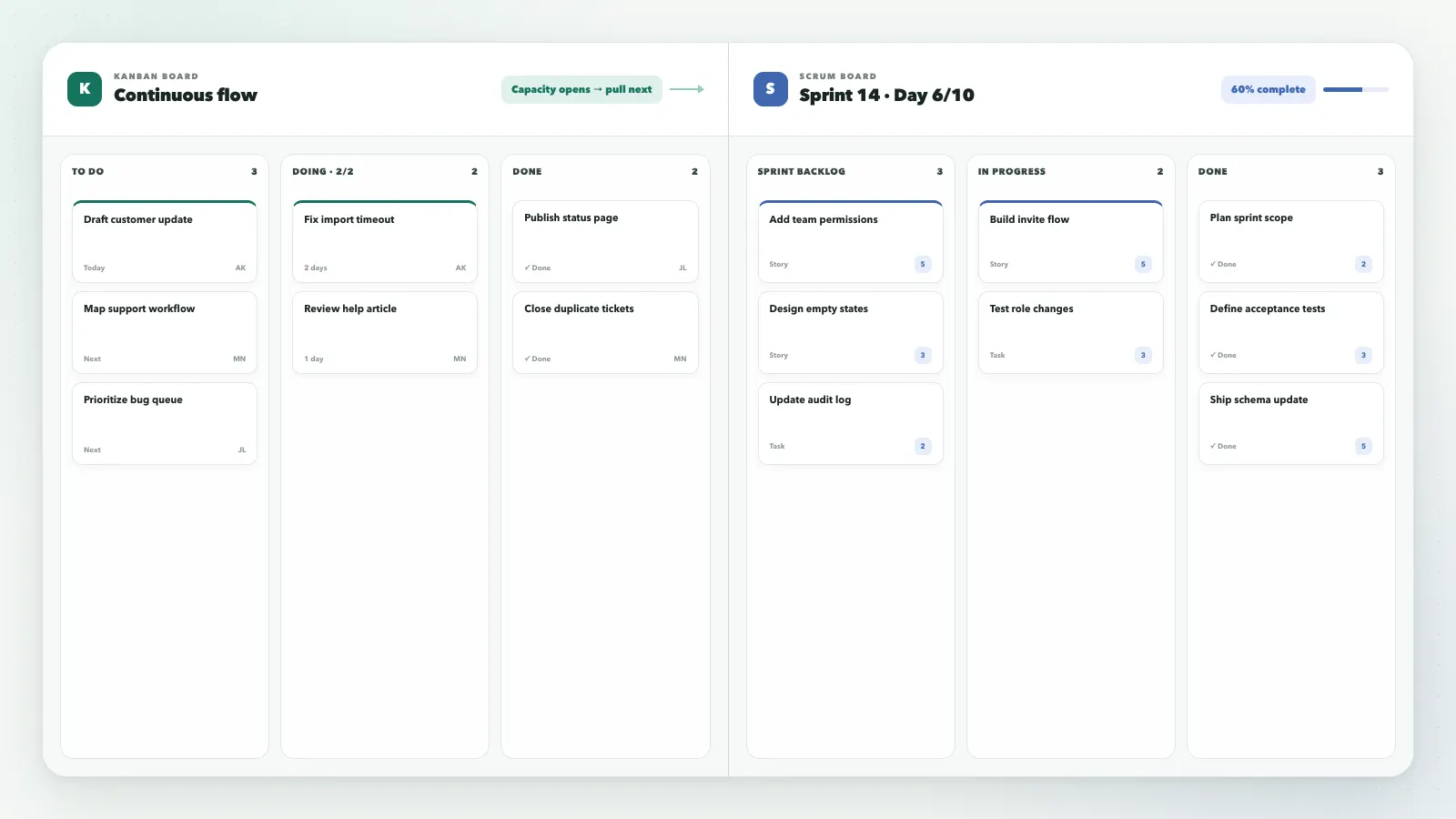Screen dimensions: 1456x819
Task: Click the Sprint 14 Day 6/10 title
Action: (x=887, y=95)
